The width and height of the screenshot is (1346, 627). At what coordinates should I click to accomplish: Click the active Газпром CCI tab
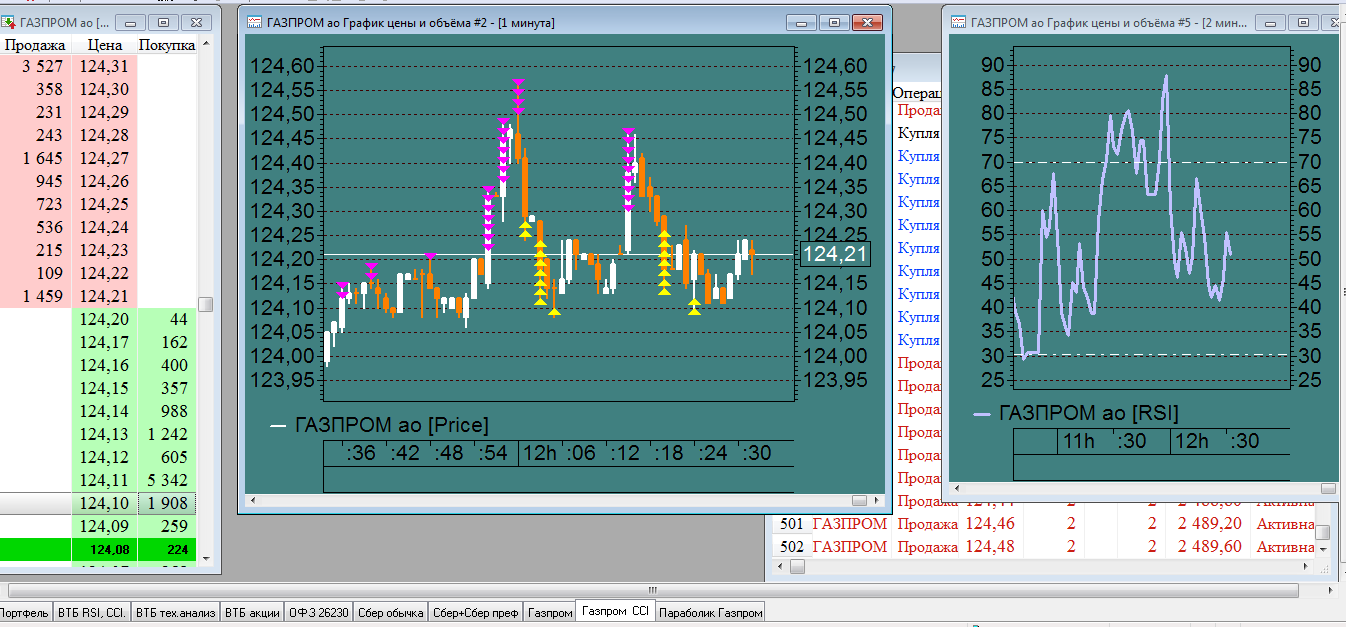point(616,611)
